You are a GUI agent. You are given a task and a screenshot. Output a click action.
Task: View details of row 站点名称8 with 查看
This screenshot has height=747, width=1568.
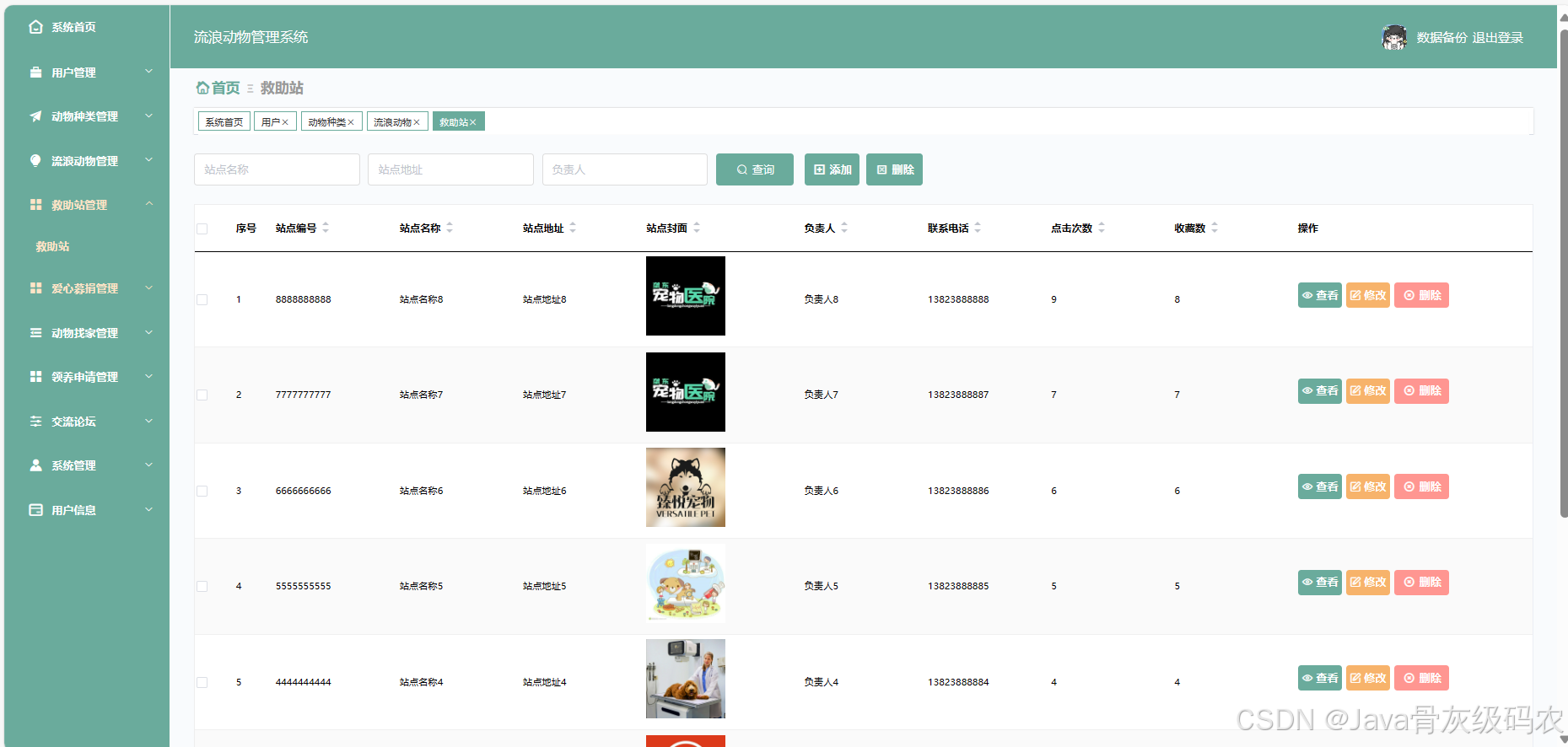point(1320,295)
